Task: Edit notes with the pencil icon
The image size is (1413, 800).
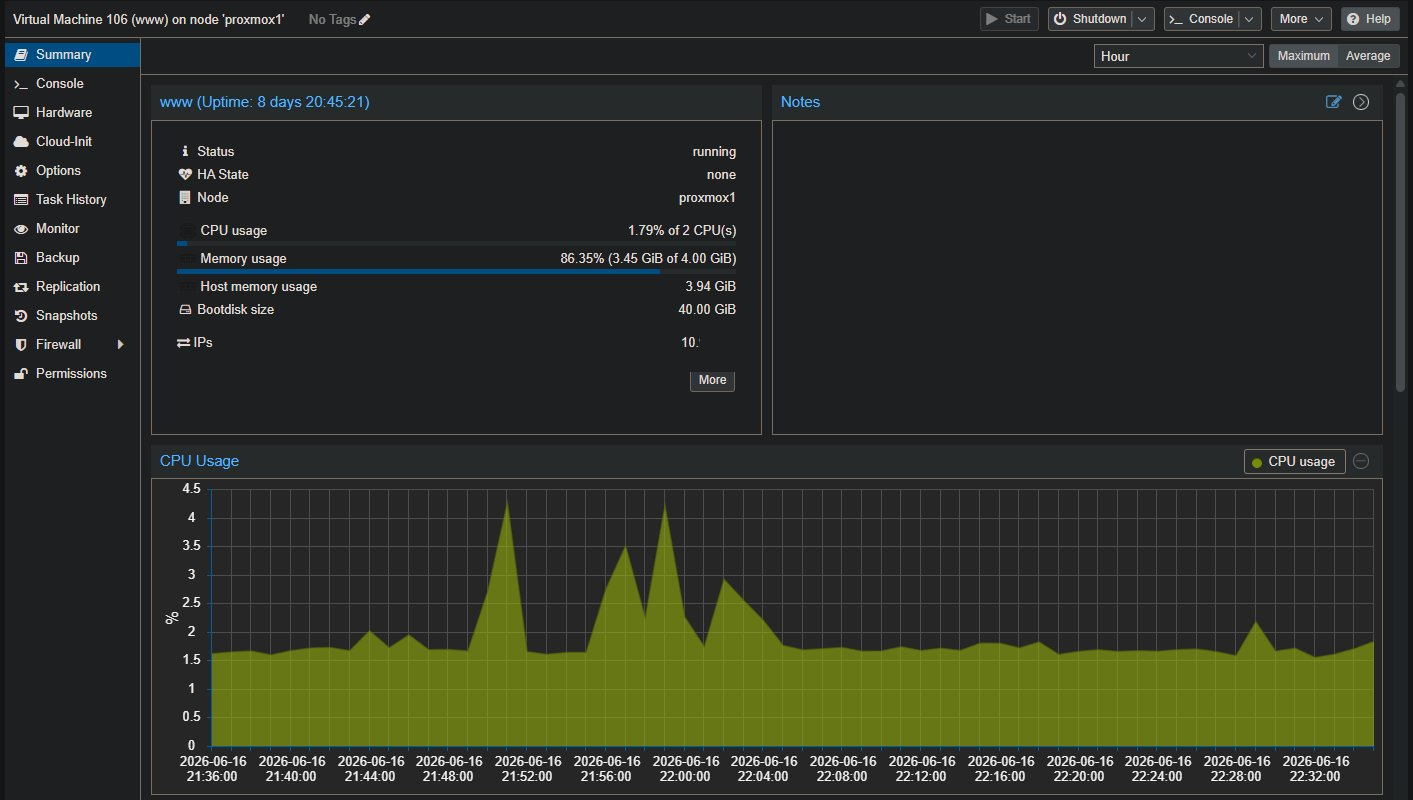Action: tap(1333, 102)
